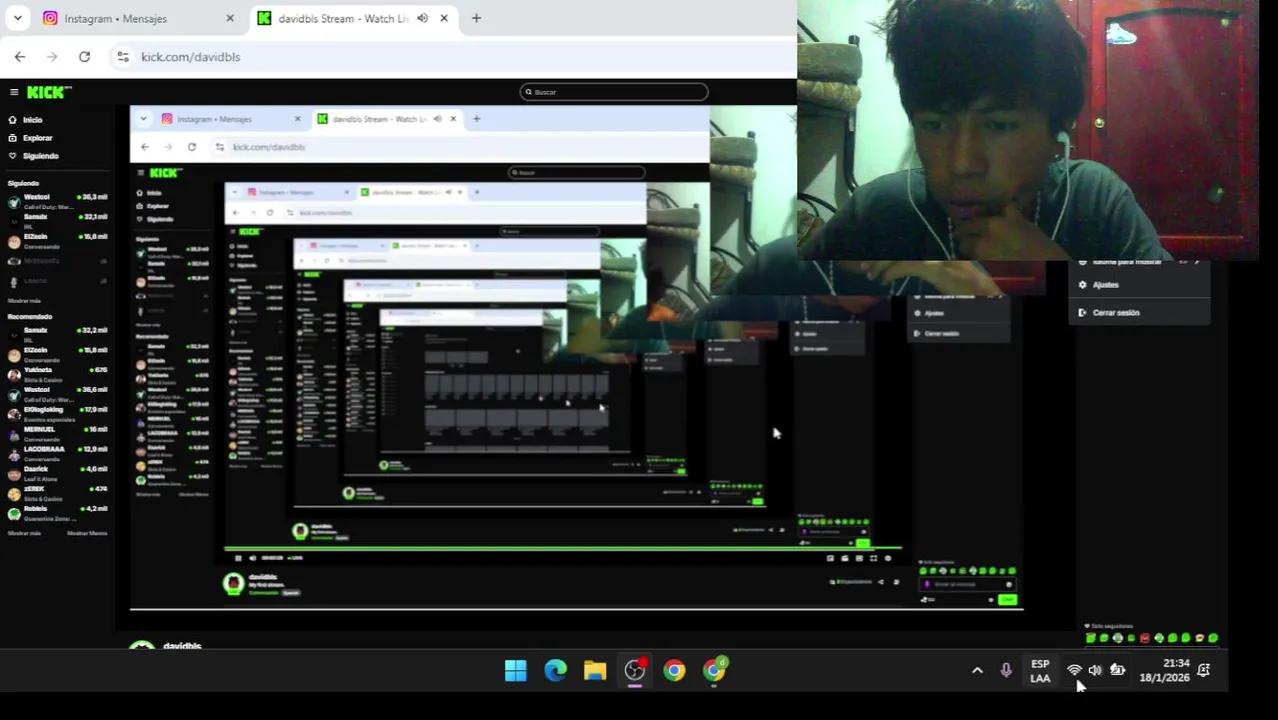Open the Windows Start menu
This screenshot has width=1278, height=720.
pyautogui.click(x=515, y=671)
